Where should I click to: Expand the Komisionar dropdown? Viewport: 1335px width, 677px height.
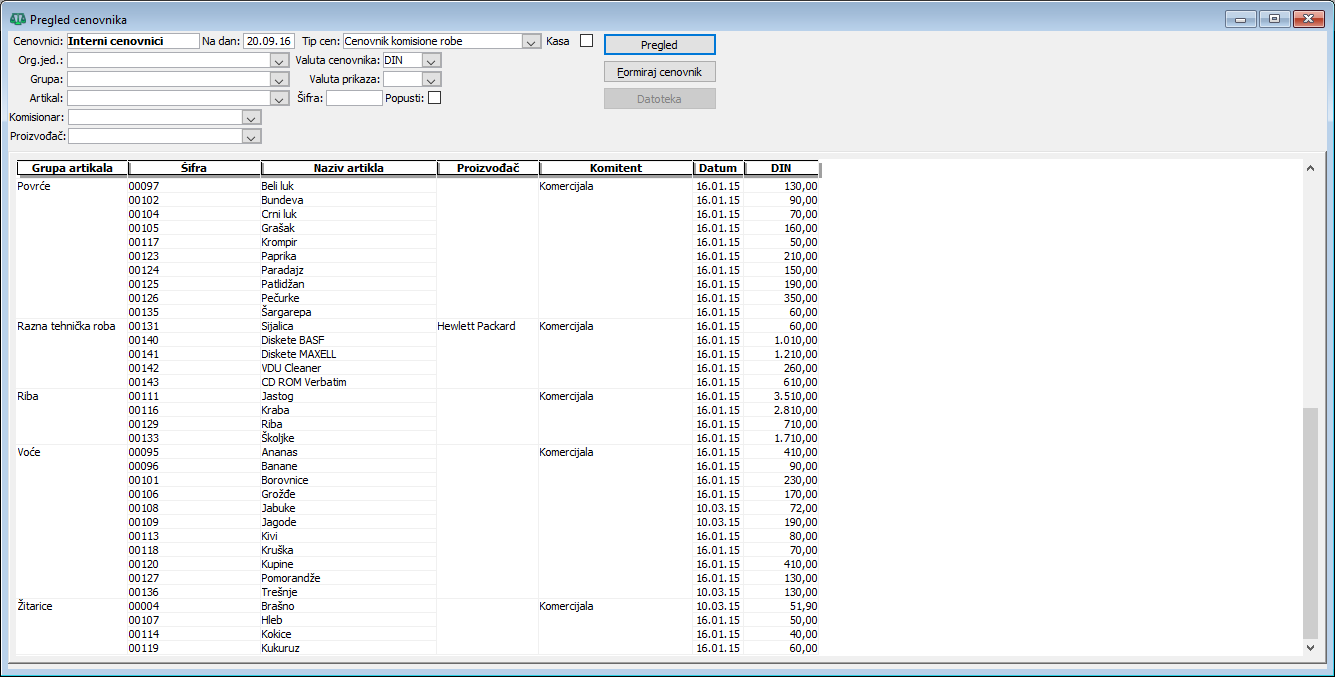[x=252, y=118]
